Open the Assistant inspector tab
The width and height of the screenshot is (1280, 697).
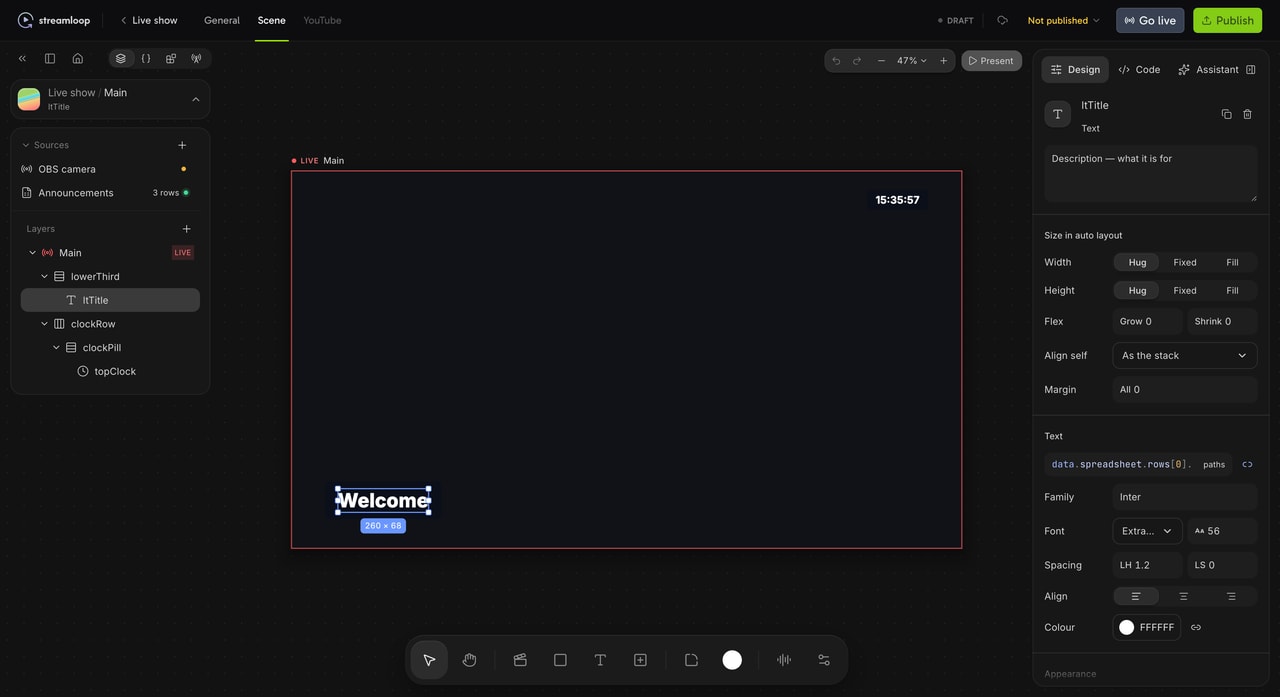click(x=1208, y=69)
